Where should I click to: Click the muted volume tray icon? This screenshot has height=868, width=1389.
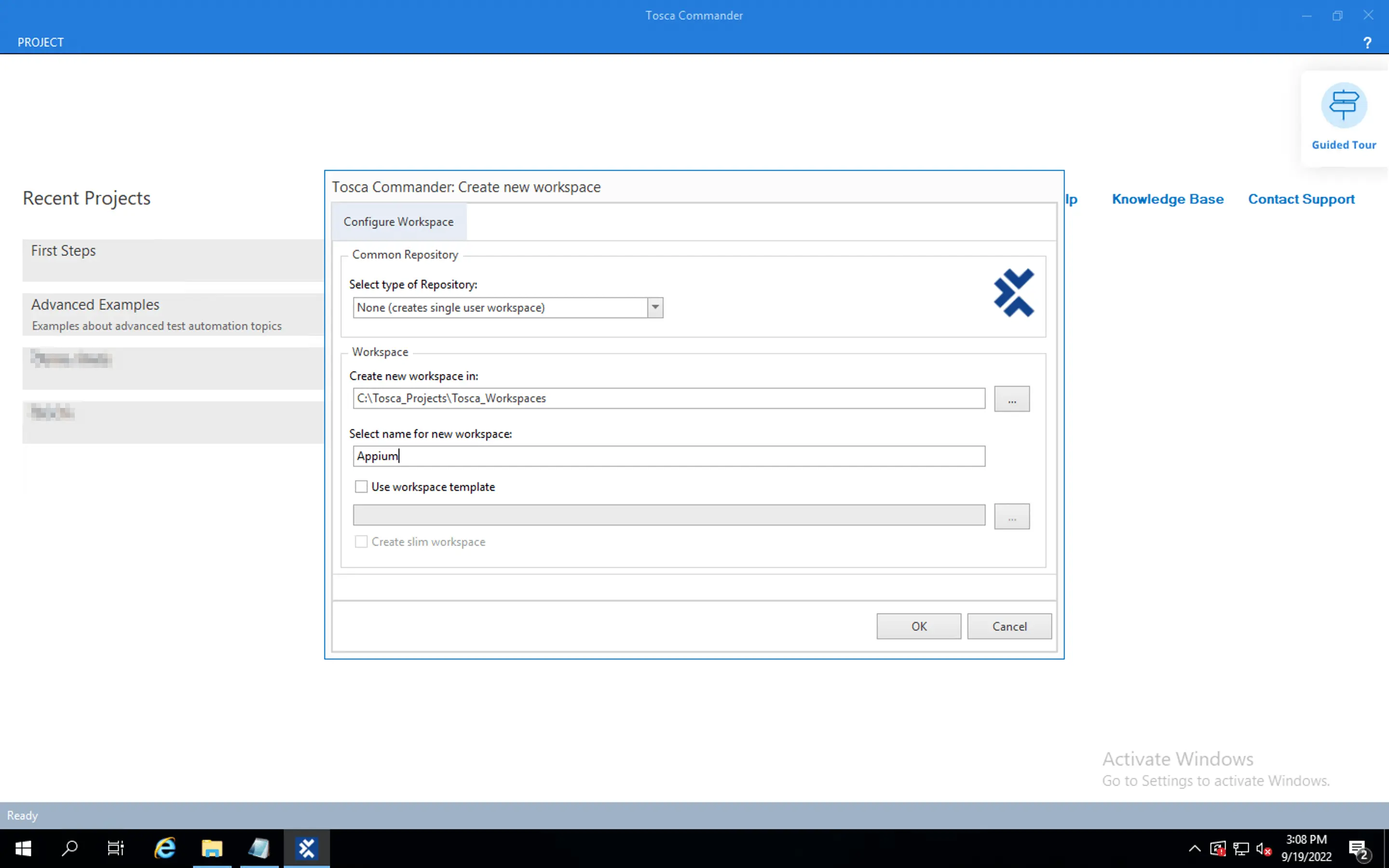pyautogui.click(x=1263, y=849)
